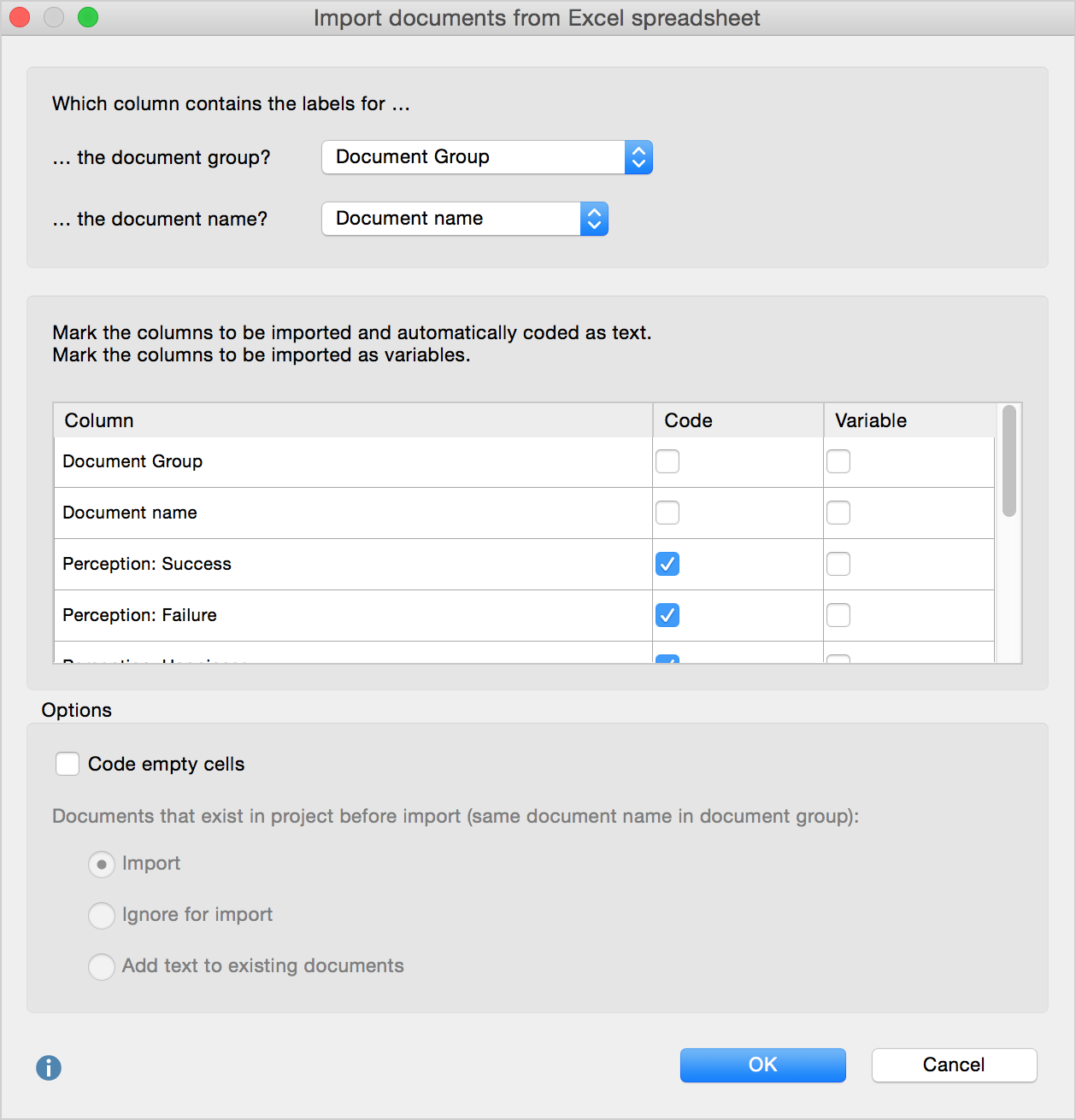1076x1120 pixels.
Task: Choose Add text to existing documents
Action: (x=102, y=967)
